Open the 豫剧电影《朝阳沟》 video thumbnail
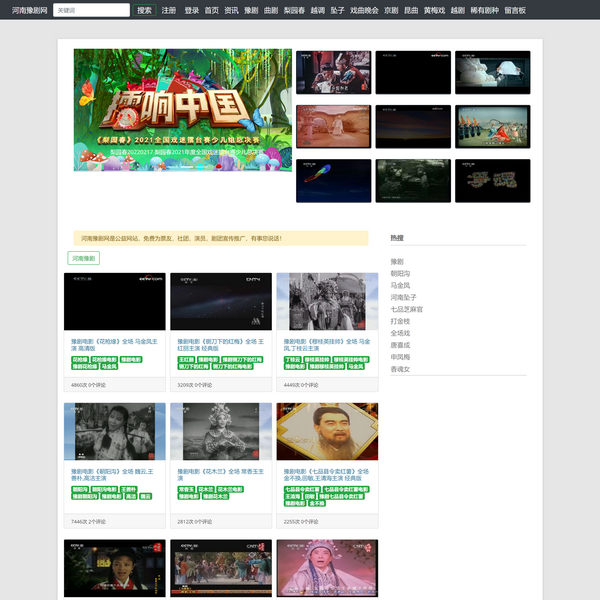 point(115,432)
